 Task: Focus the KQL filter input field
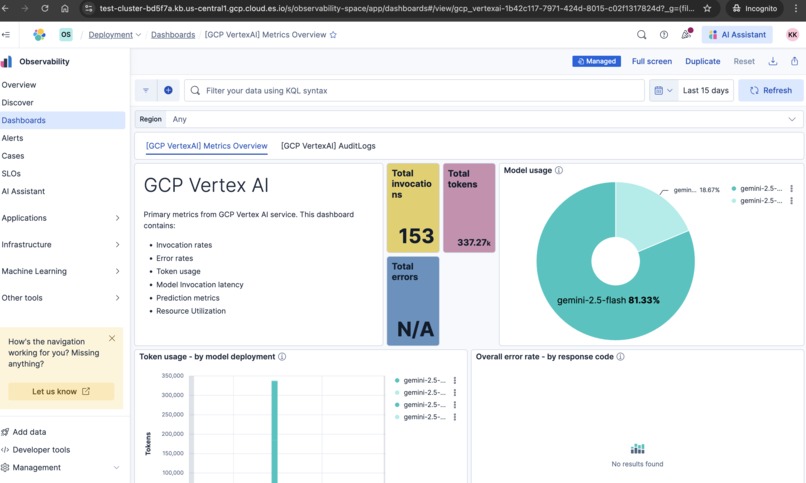[414, 90]
